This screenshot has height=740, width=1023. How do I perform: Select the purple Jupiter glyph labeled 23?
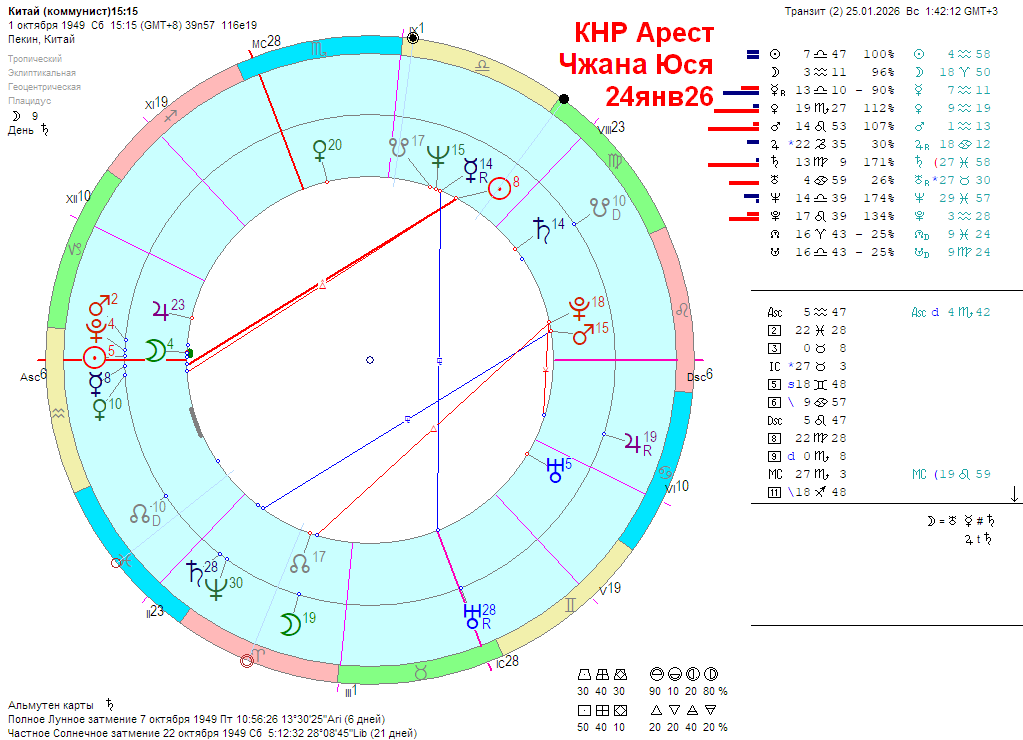click(x=161, y=310)
